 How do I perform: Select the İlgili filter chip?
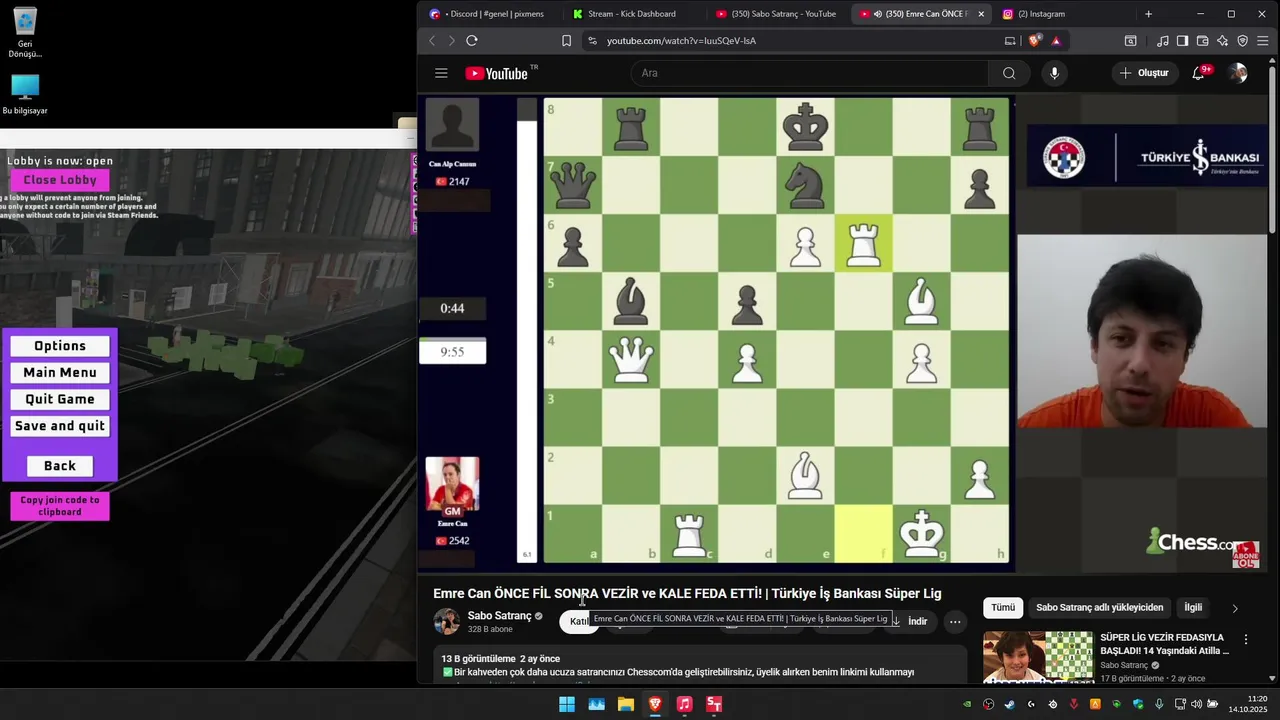pos(1193,607)
